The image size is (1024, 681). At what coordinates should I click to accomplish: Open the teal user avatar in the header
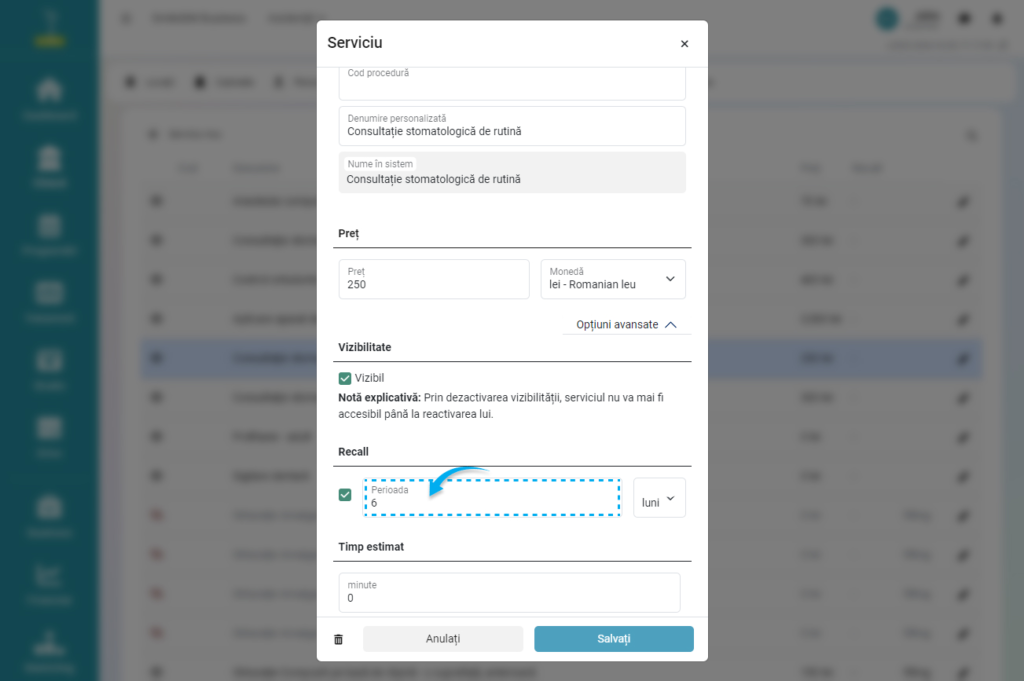[886, 18]
